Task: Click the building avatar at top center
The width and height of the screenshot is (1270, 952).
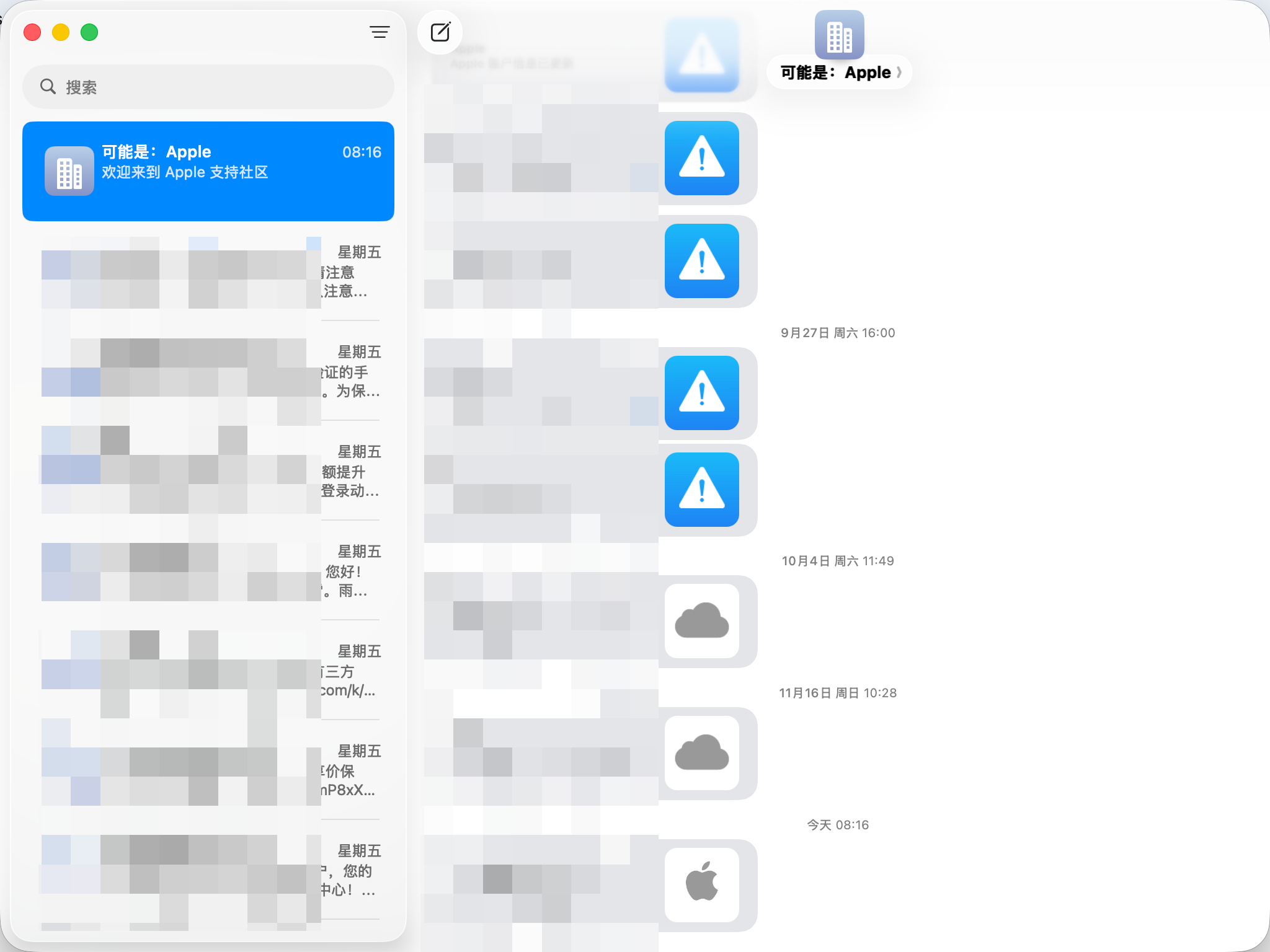Action: pos(839,35)
